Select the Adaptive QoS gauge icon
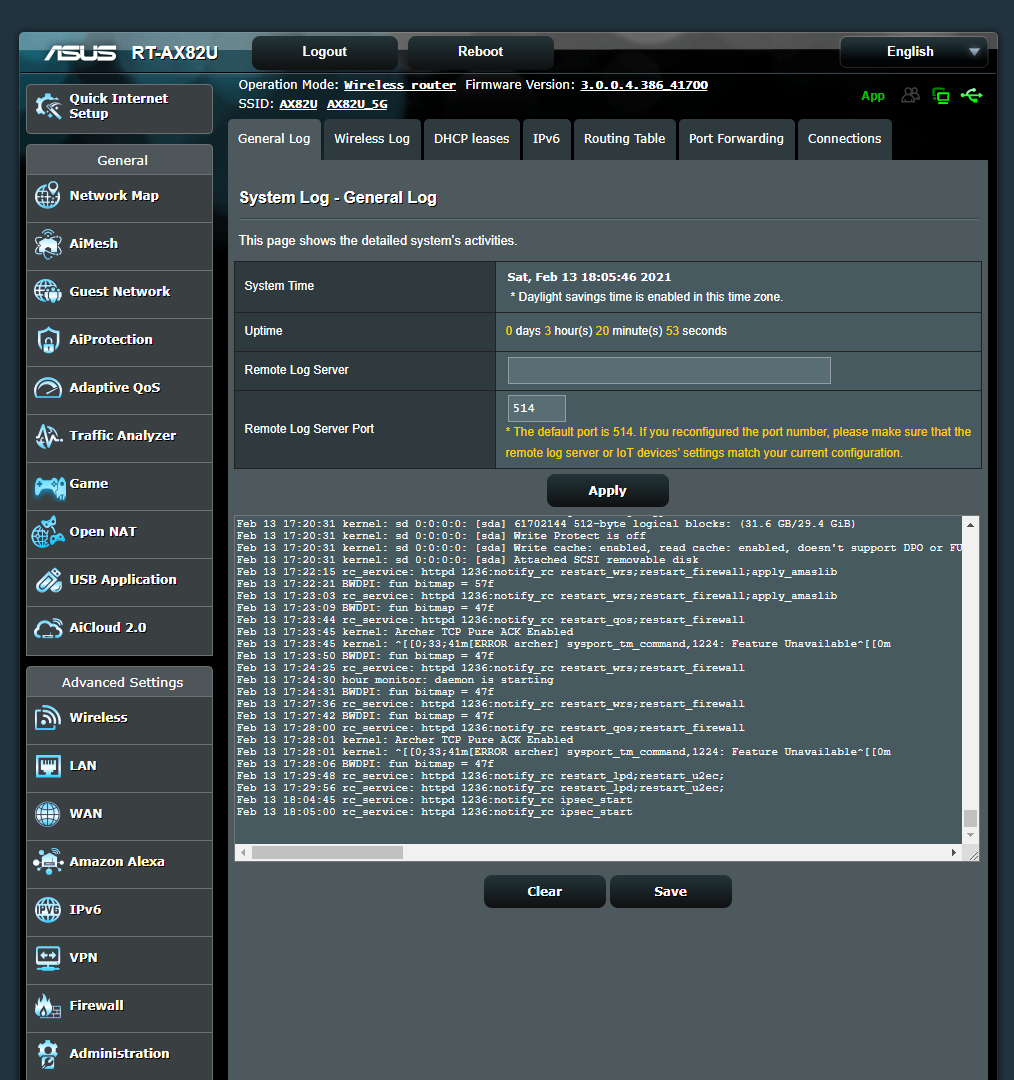This screenshot has height=1080, width=1014. coord(47,388)
